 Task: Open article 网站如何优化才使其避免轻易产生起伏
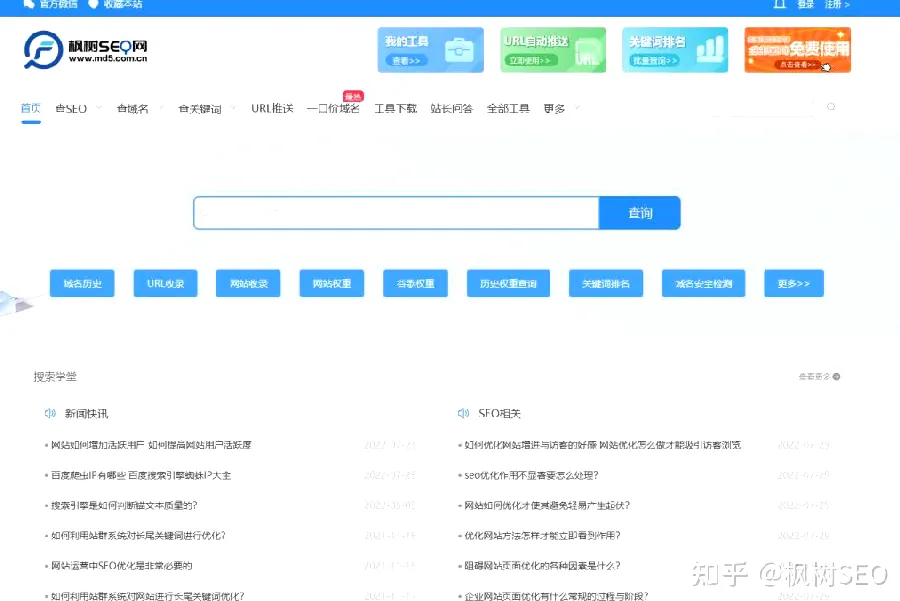pyautogui.click(x=547, y=505)
